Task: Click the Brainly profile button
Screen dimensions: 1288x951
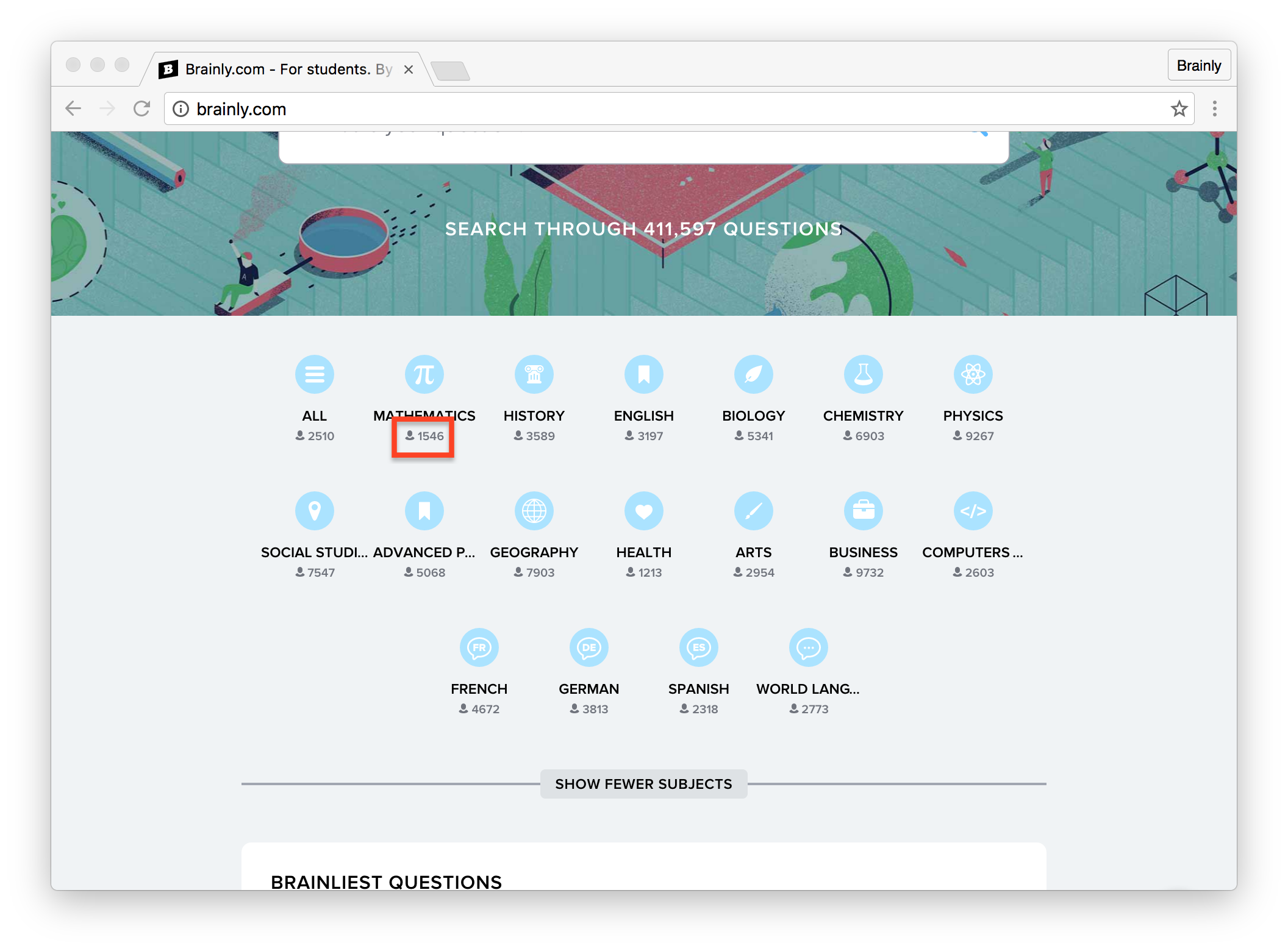Action: [1198, 65]
